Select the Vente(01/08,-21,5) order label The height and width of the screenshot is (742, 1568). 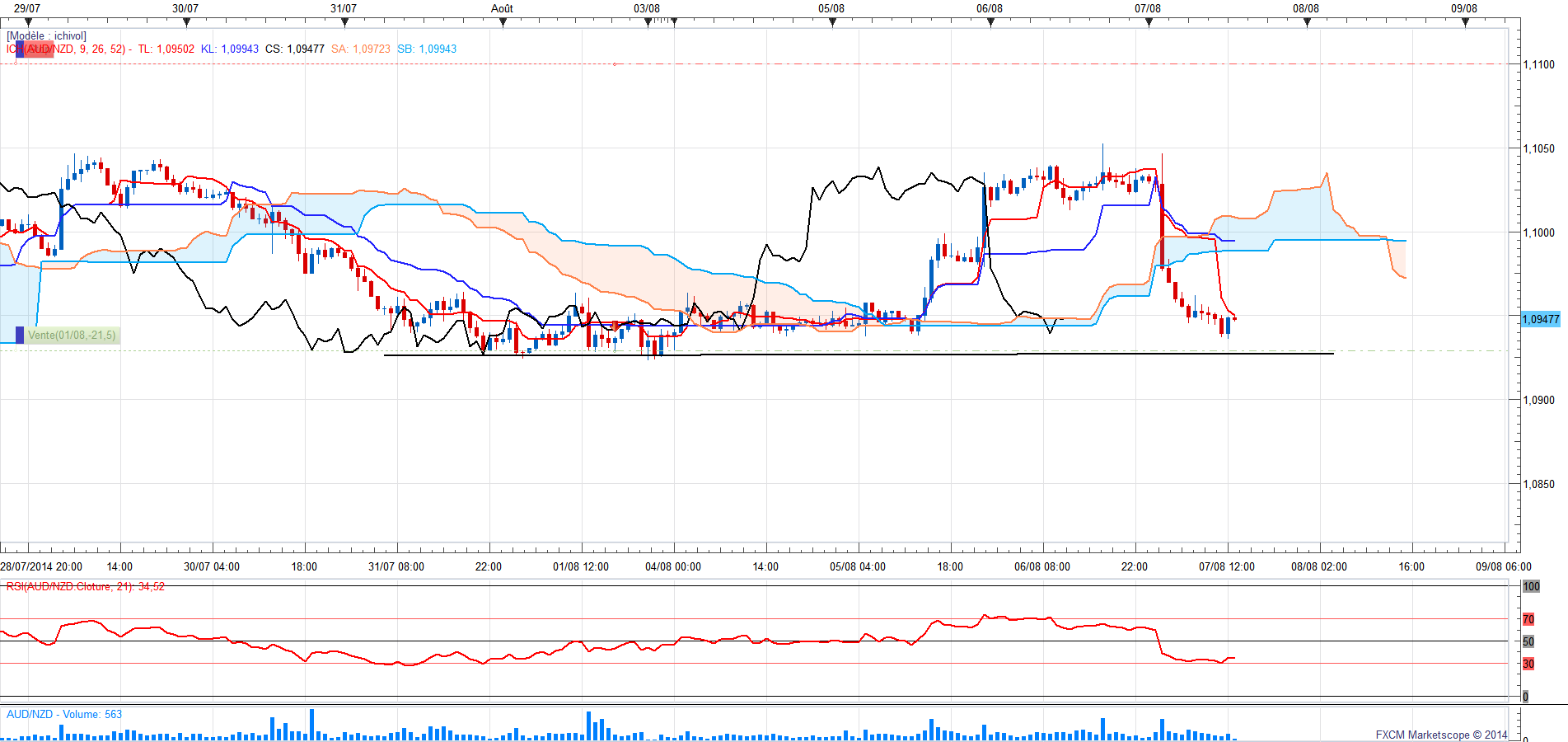pyautogui.click(x=73, y=336)
